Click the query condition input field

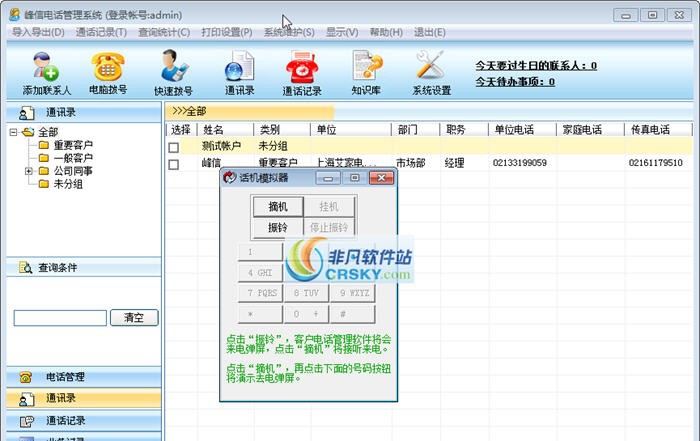pyautogui.click(x=60, y=318)
